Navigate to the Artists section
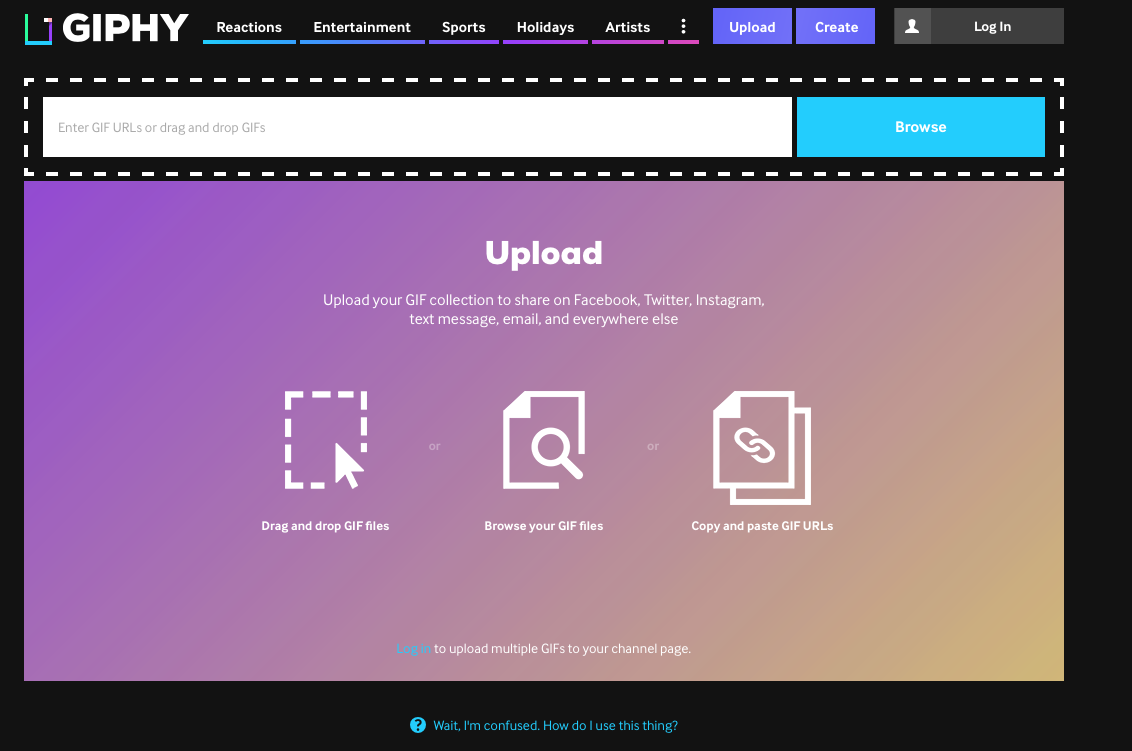Viewport: 1132px width, 751px height. (628, 27)
